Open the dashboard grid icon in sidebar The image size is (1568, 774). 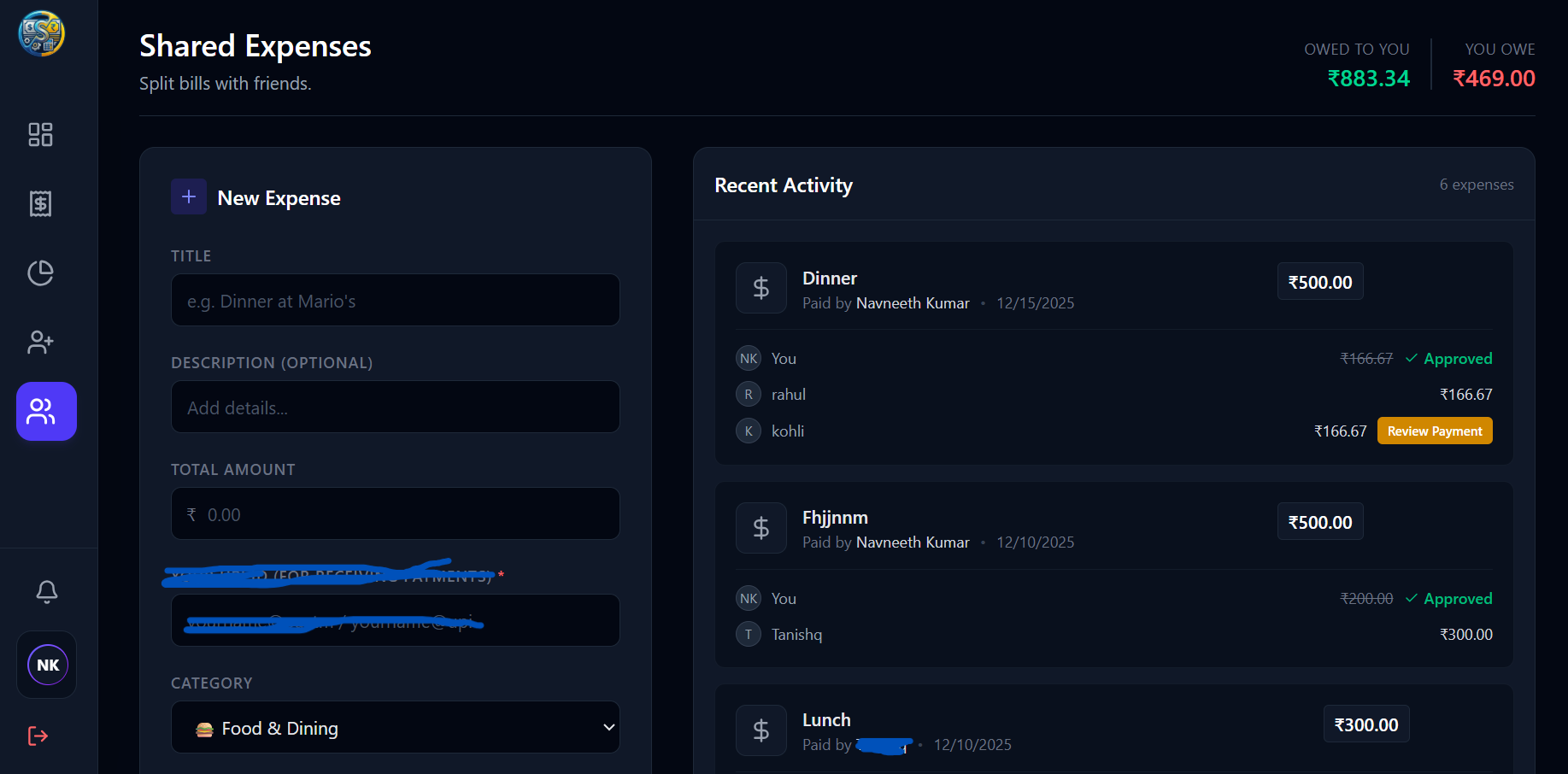pos(40,134)
